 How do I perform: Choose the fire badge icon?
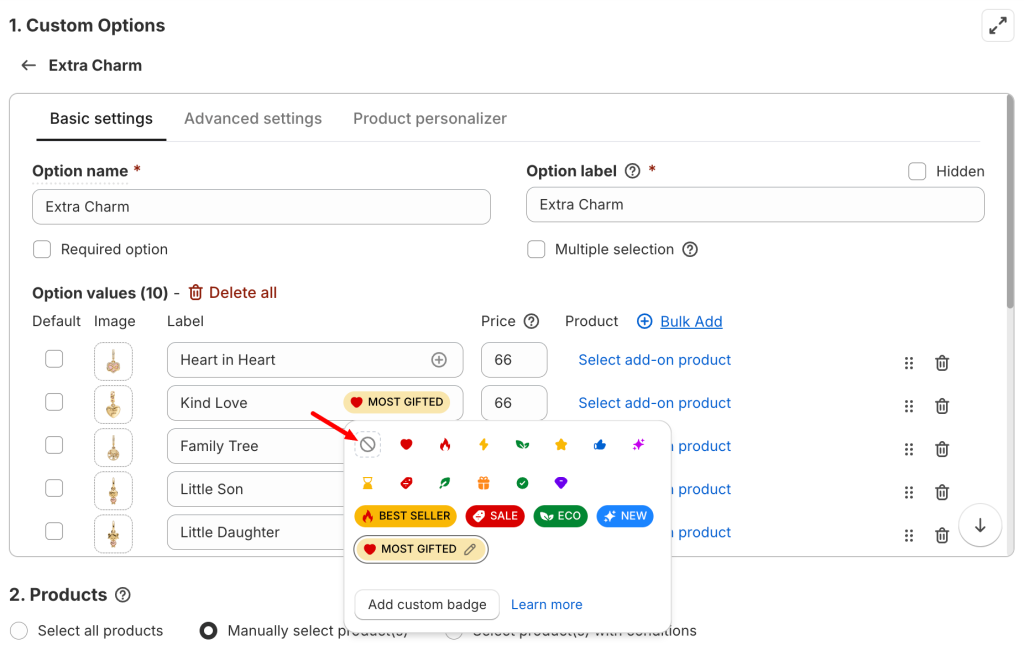445,445
